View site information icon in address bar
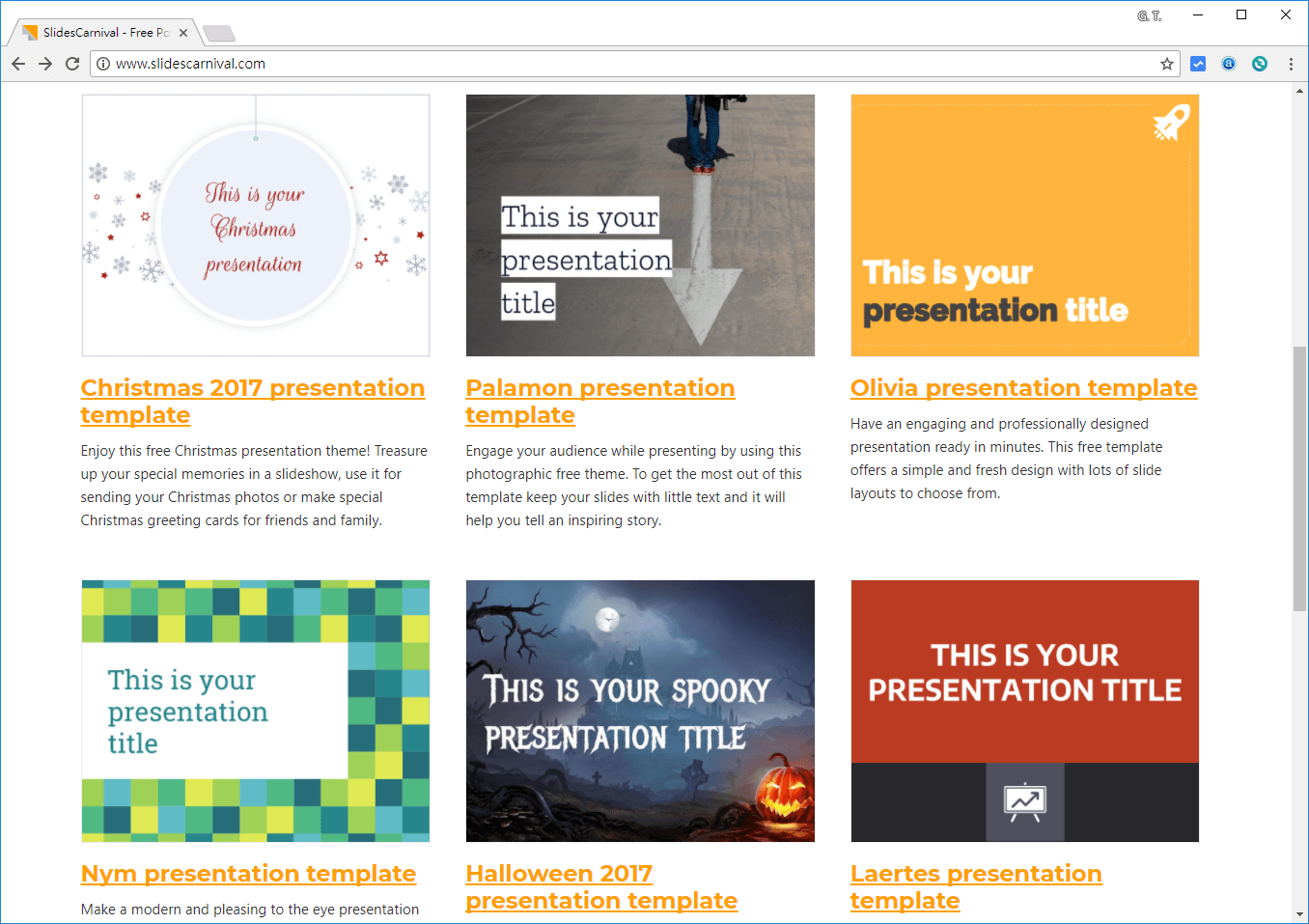1309x924 pixels. coord(103,64)
